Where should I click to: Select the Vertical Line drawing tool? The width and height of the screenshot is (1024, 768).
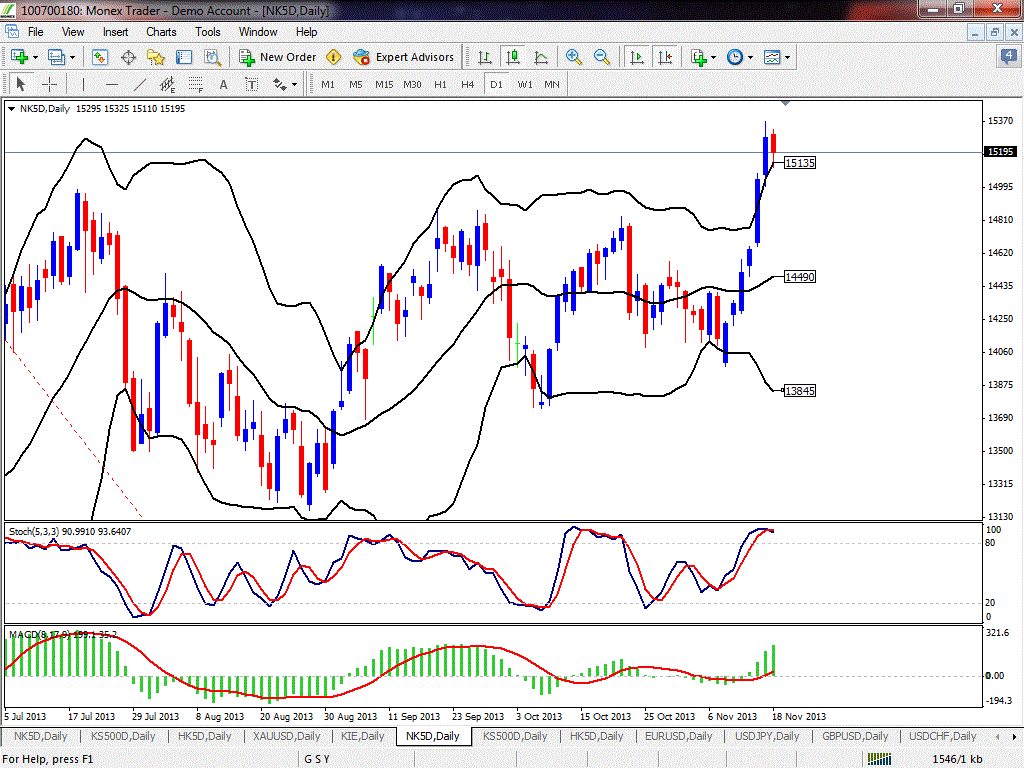(x=84, y=84)
